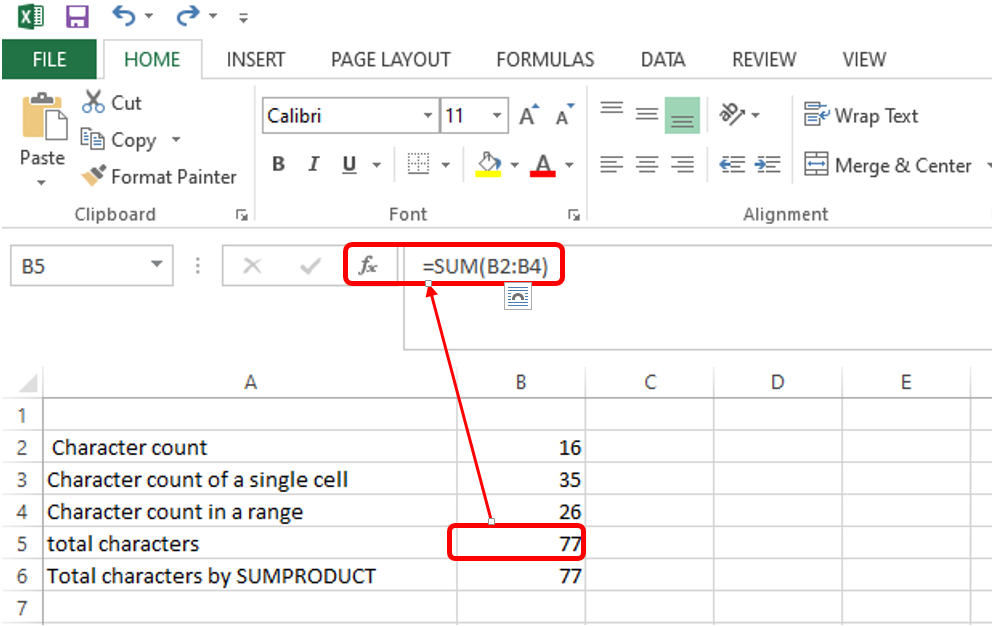Open the Insert Function (fx) dialog
Image resolution: width=992 pixels, height=626 pixels.
(369, 265)
